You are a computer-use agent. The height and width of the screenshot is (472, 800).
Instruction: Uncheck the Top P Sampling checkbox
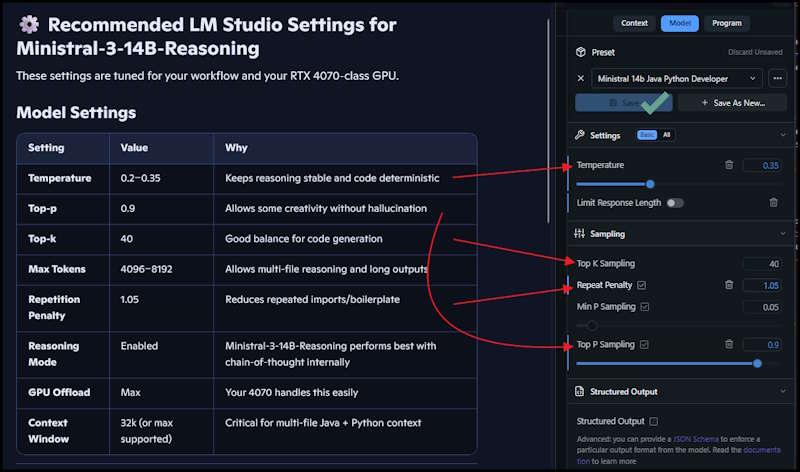point(644,344)
